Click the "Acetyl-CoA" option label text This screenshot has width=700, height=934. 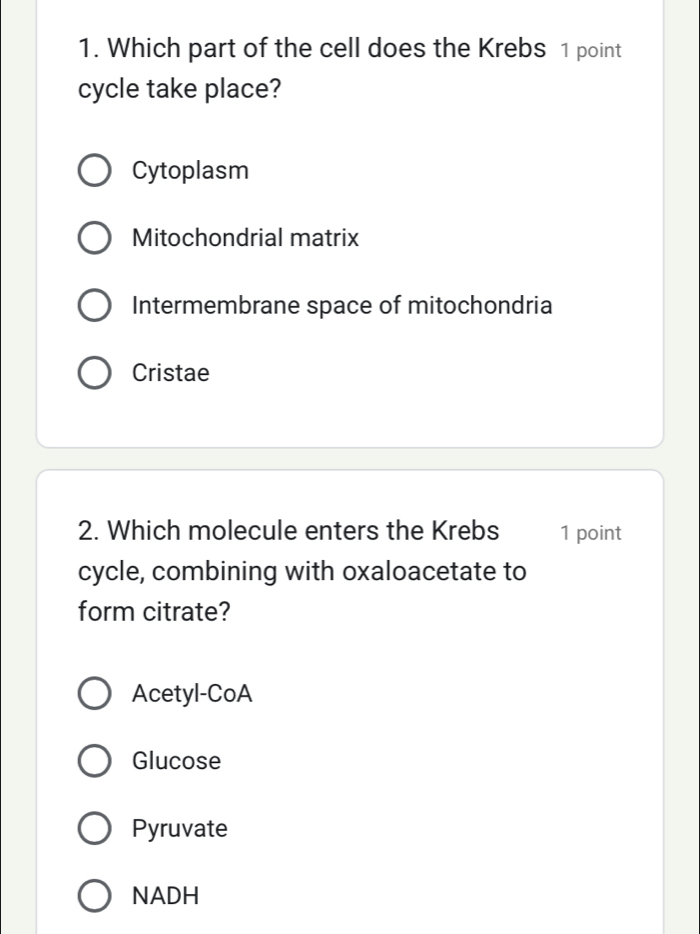coord(192,694)
